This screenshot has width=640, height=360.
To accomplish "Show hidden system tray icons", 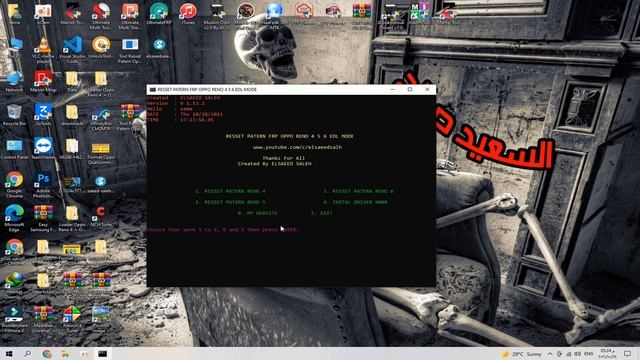I will tap(550, 354).
